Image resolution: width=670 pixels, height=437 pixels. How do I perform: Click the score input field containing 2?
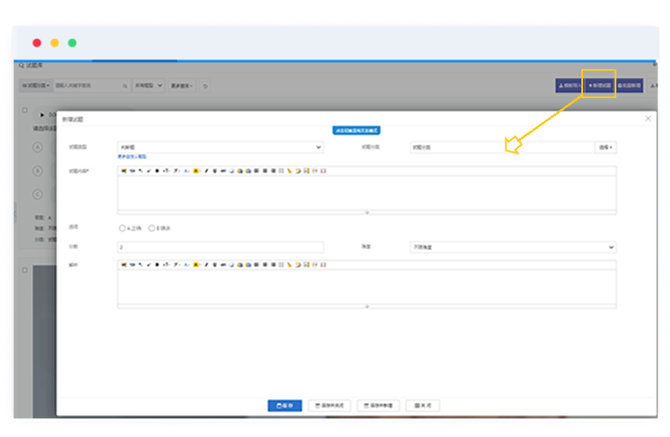(220, 247)
